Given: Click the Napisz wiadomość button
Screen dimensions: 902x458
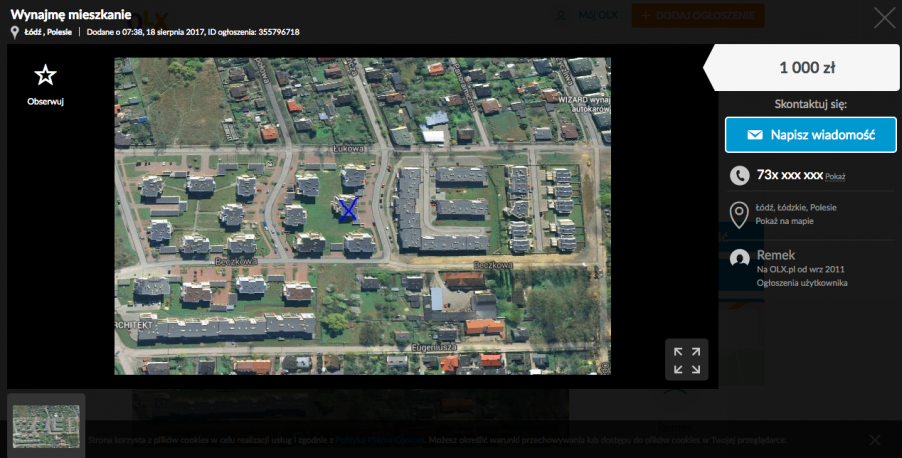Looking at the screenshot, I should [x=811, y=135].
